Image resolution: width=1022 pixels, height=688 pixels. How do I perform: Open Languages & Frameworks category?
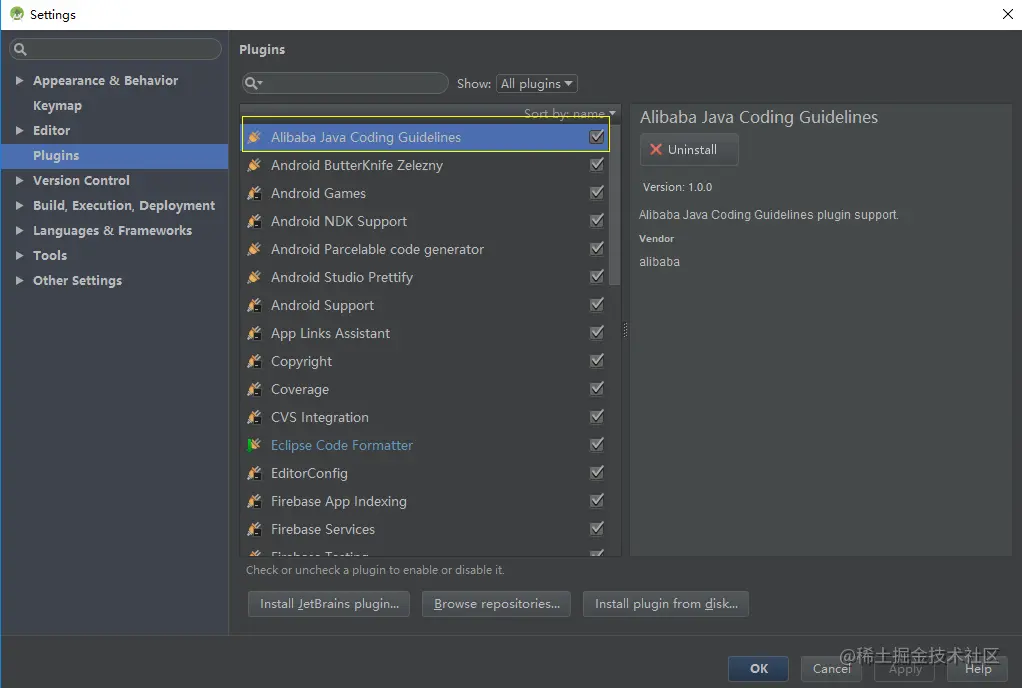[x=113, y=231]
